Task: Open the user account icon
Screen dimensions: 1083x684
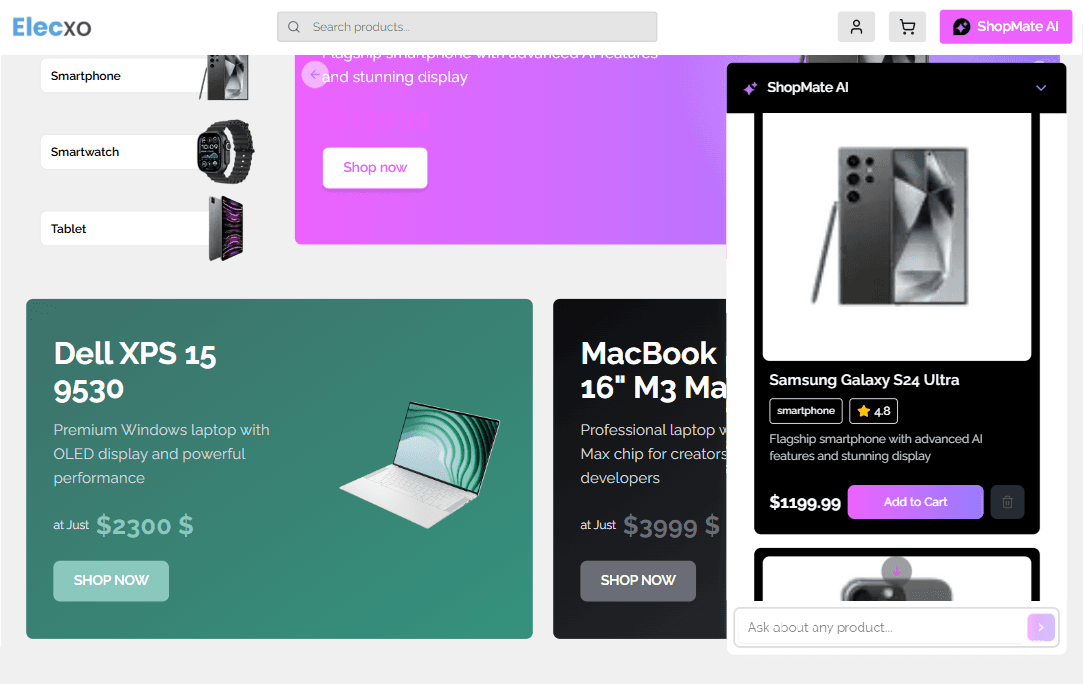Action: (x=856, y=27)
